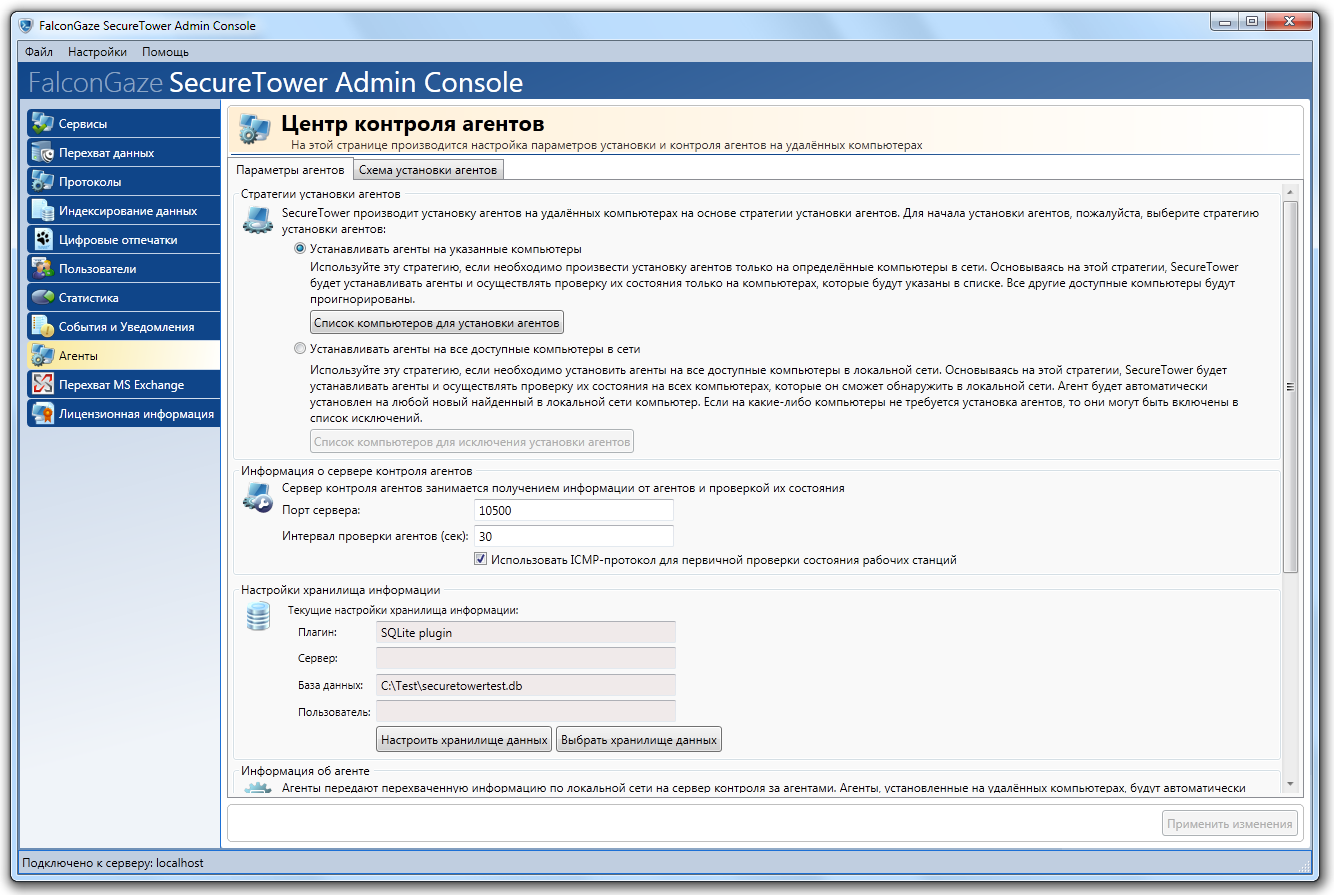This screenshot has height=895, width=1334.
Task: Open Индексирование данных from the sidebar
Action: click(124, 211)
